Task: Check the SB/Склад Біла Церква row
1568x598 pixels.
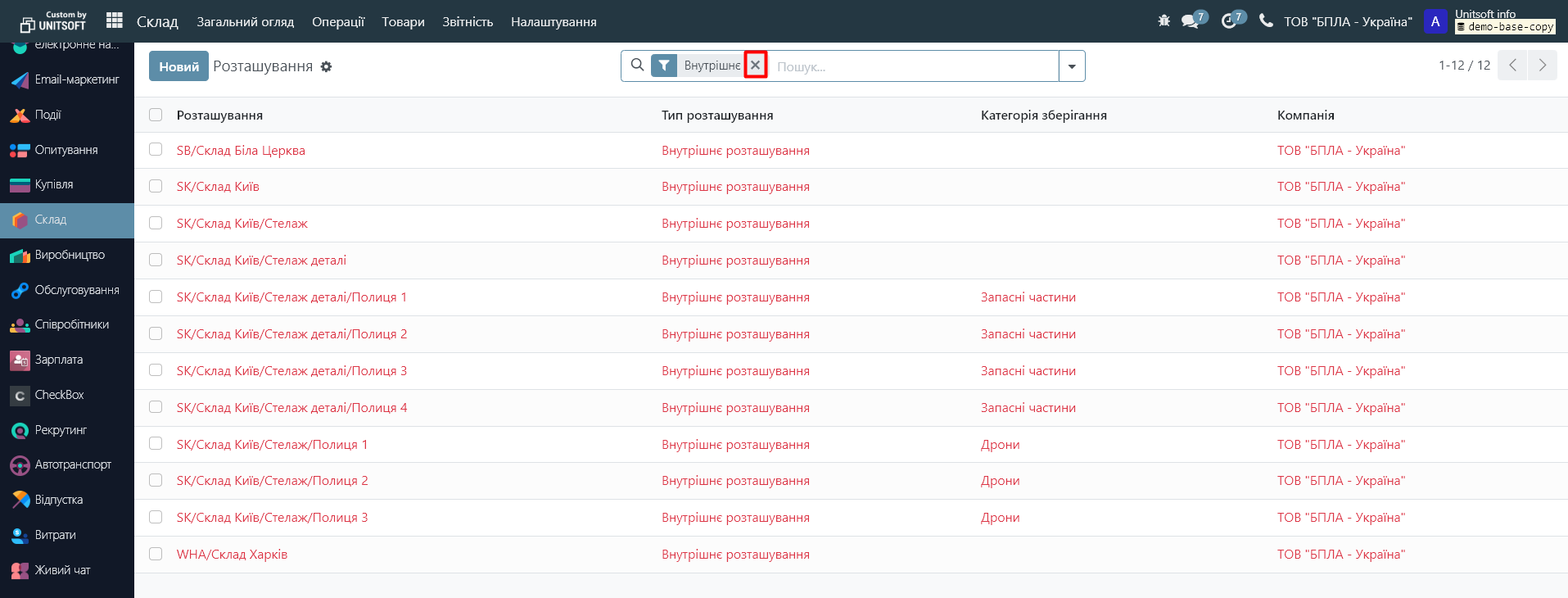Action: coord(156,149)
